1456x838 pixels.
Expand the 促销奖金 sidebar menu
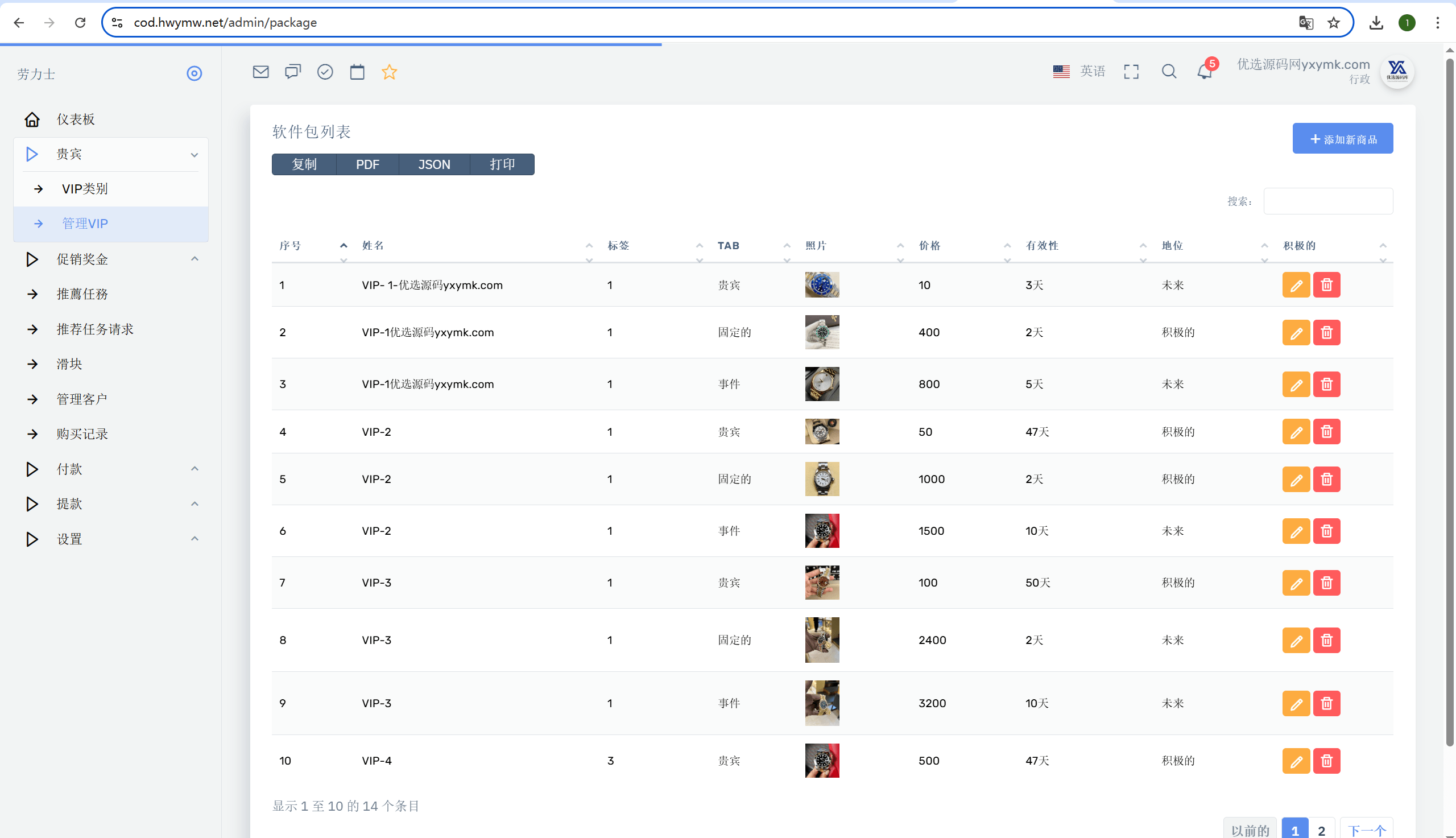[111, 259]
